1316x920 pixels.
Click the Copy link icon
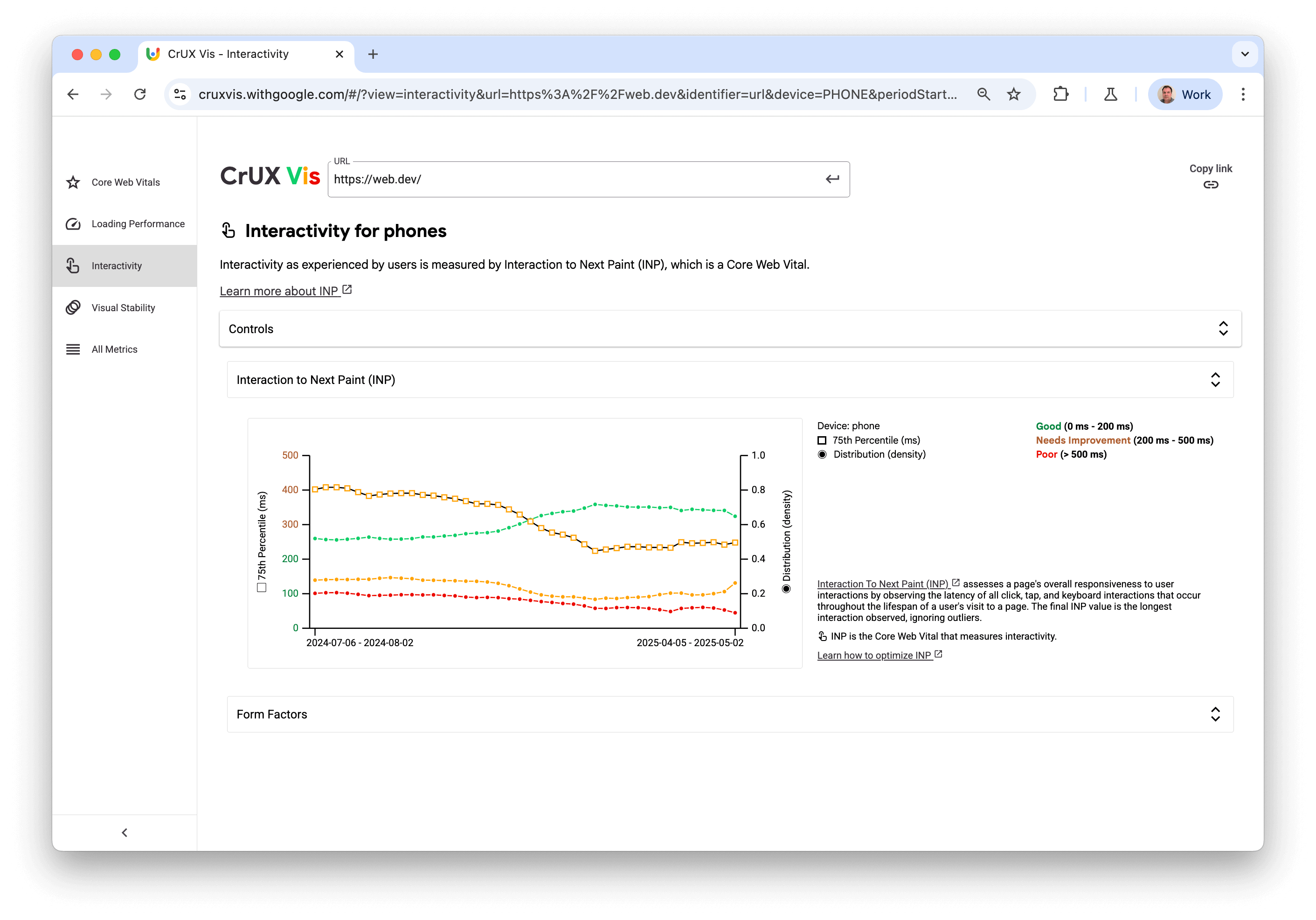pyautogui.click(x=1211, y=184)
